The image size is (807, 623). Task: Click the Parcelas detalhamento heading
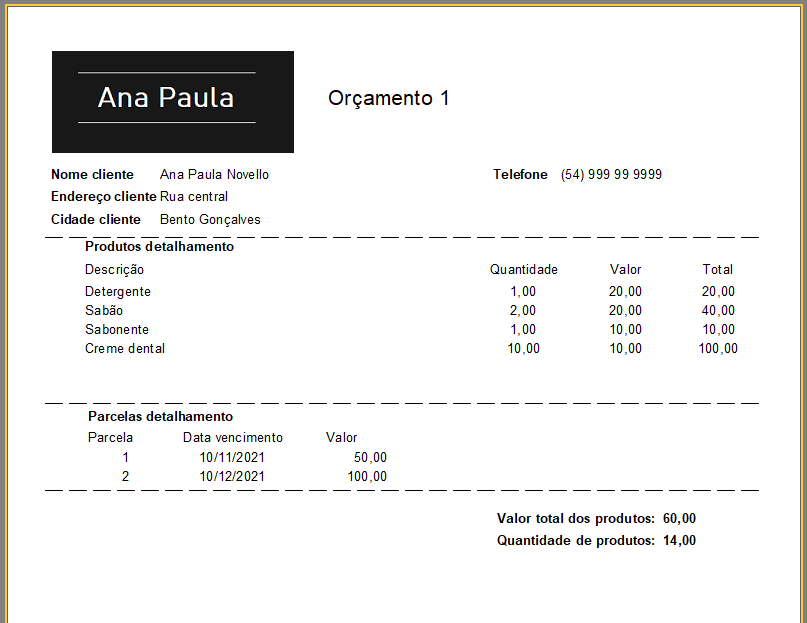[161, 417]
